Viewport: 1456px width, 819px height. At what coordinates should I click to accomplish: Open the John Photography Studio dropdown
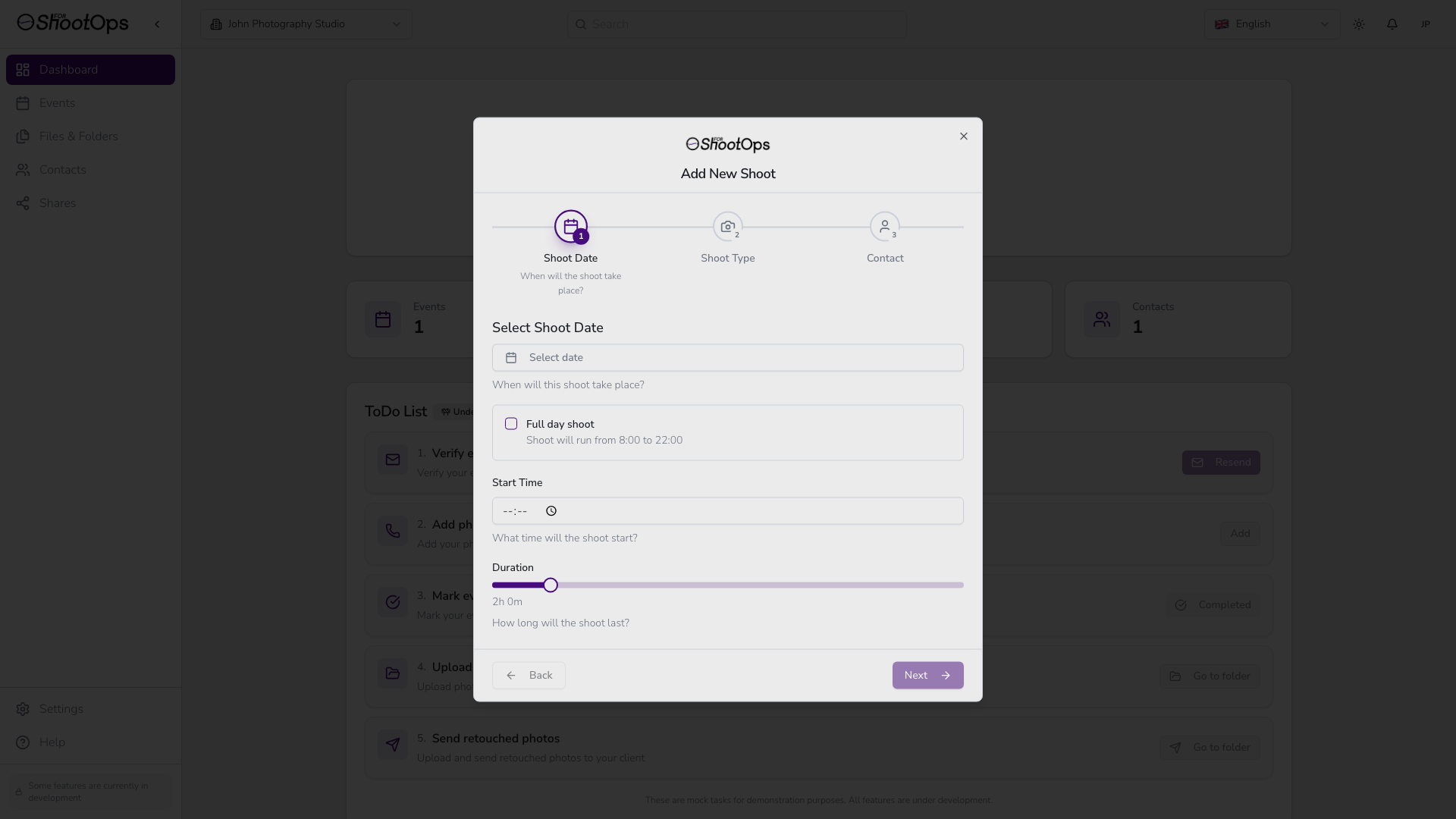point(306,24)
